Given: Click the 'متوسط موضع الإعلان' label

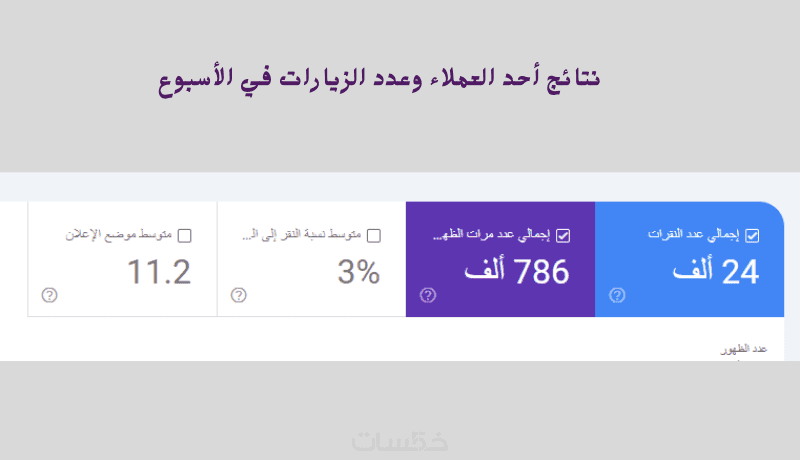Looking at the screenshot, I should pyautogui.click(x=118, y=236).
